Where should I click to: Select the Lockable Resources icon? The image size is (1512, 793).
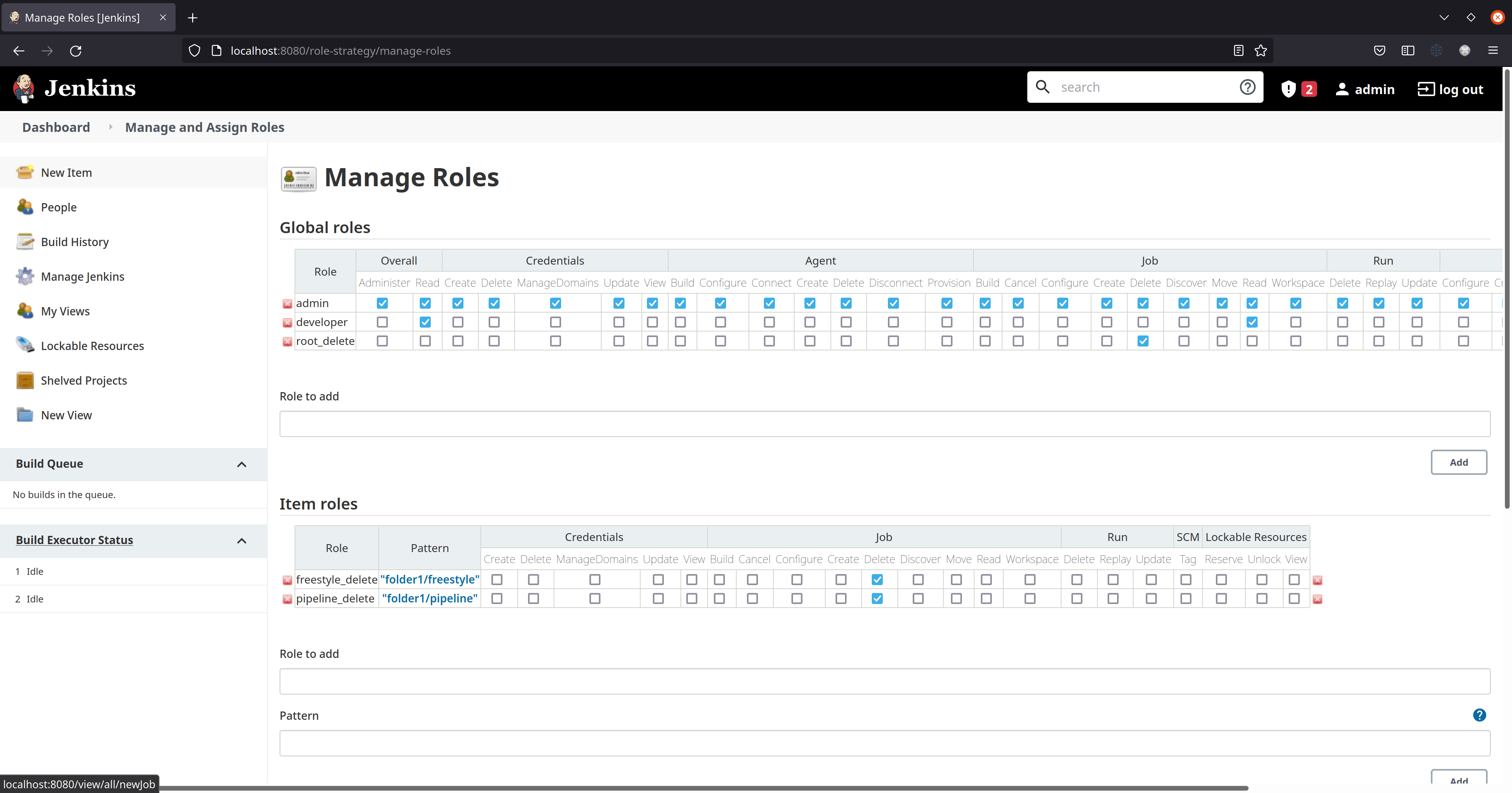(x=25, y=345)
